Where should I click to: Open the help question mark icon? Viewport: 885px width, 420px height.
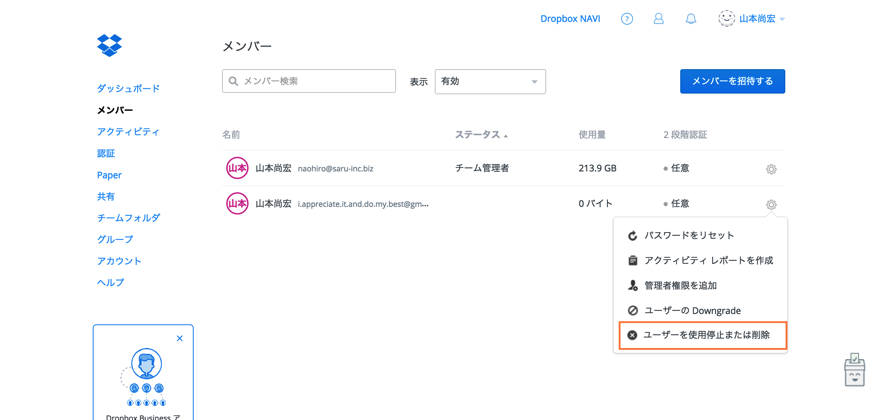click(627, 19)
